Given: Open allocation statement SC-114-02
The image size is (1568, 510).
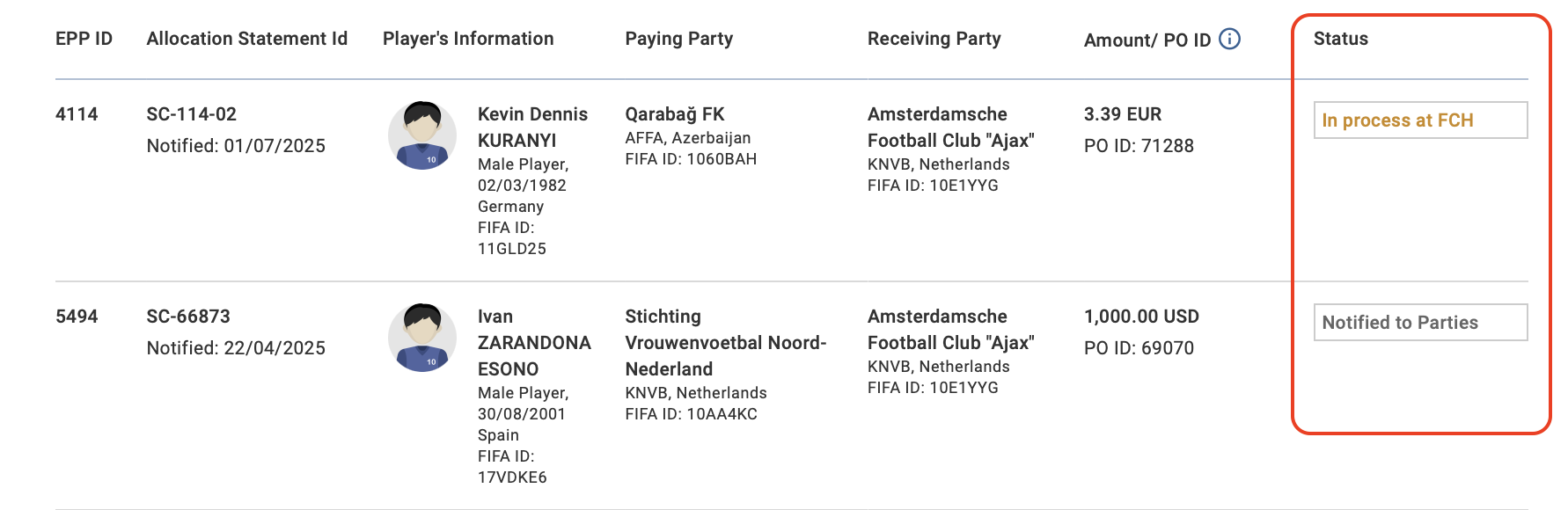Looking at the screenshot, I should (191, 114).
